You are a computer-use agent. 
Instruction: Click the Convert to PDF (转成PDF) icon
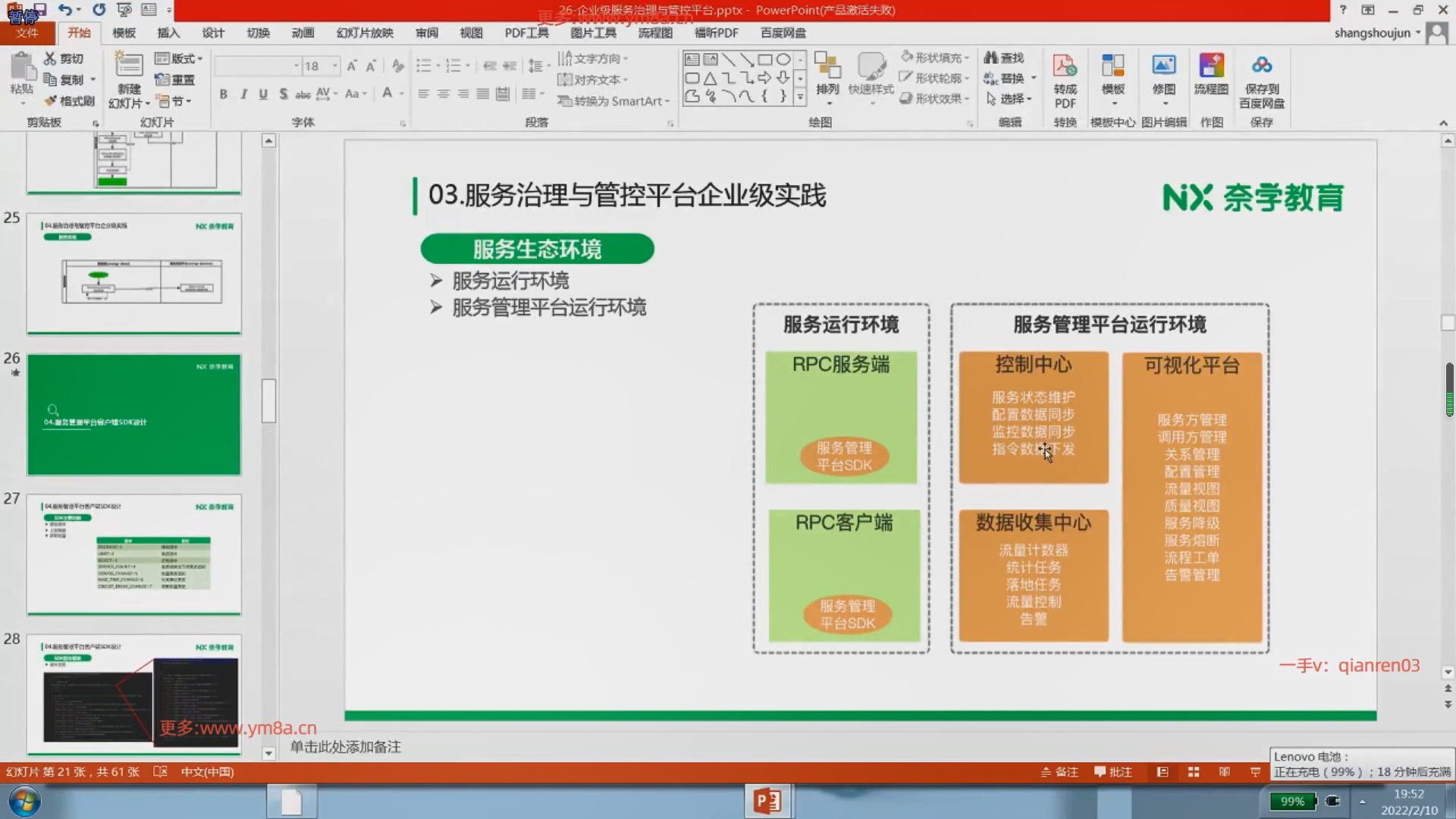click(1065, 67)
